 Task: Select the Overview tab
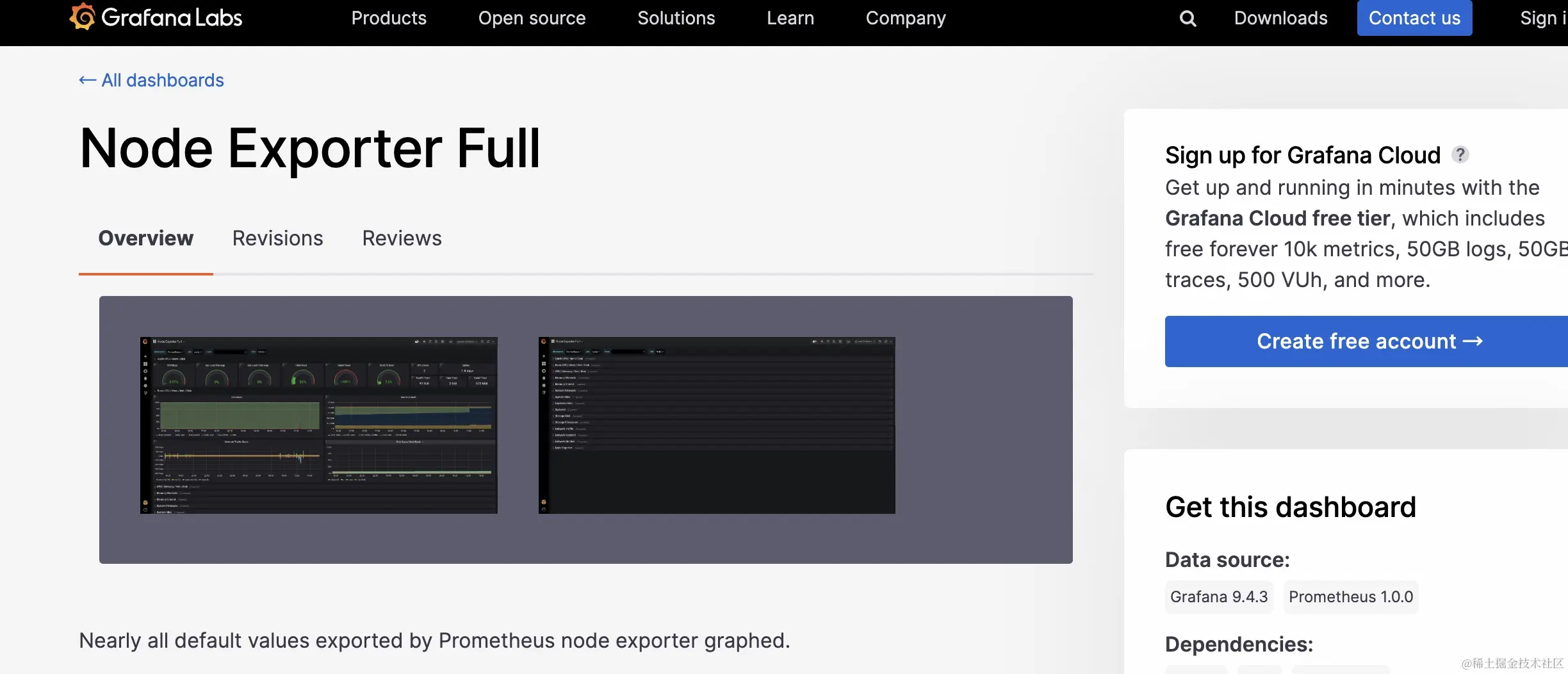coord(146,238)
